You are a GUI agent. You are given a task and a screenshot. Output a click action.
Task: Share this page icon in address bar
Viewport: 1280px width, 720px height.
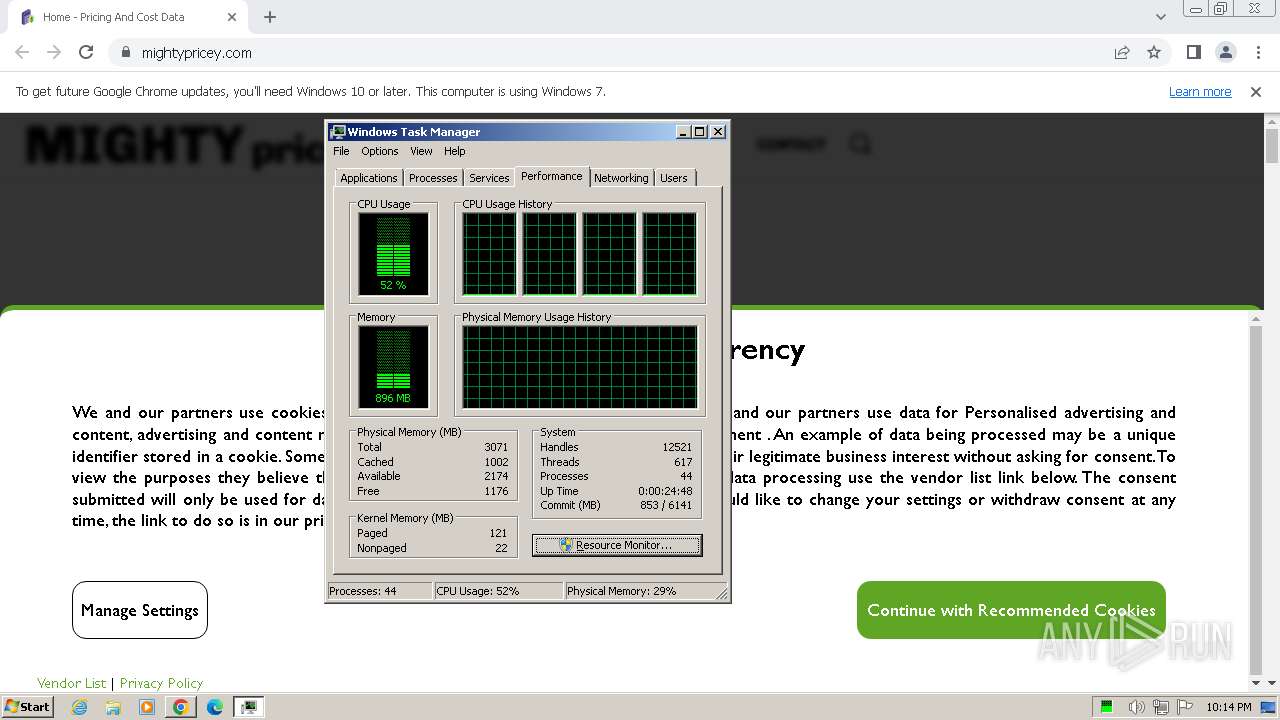point(1122,53)
